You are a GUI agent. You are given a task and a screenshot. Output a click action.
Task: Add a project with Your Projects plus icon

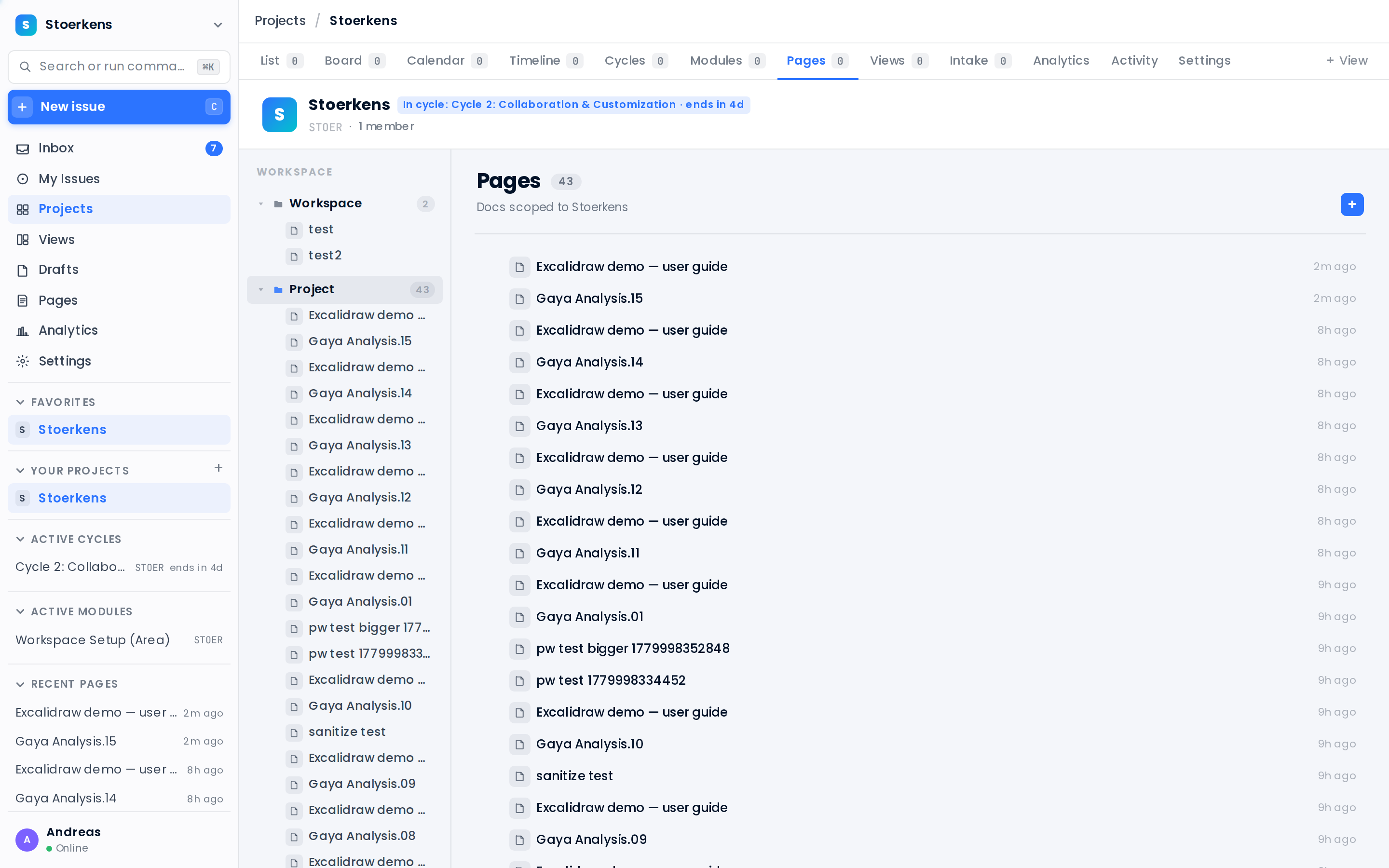[218, 468]
